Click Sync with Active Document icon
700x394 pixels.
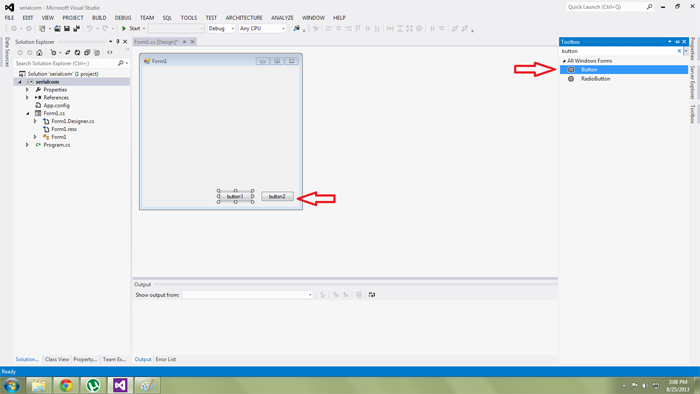pyautogui.click(x=68, y=53)
